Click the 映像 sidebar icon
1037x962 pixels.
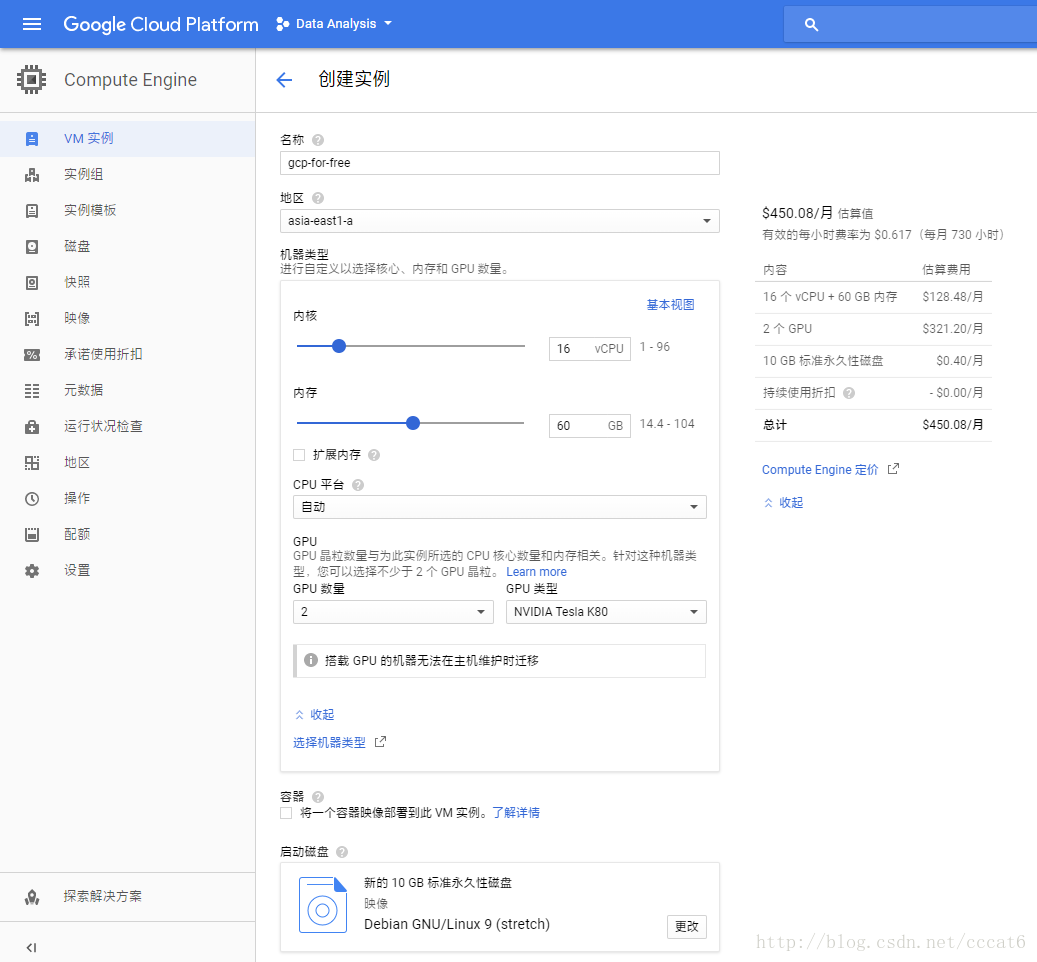[32, 319]
